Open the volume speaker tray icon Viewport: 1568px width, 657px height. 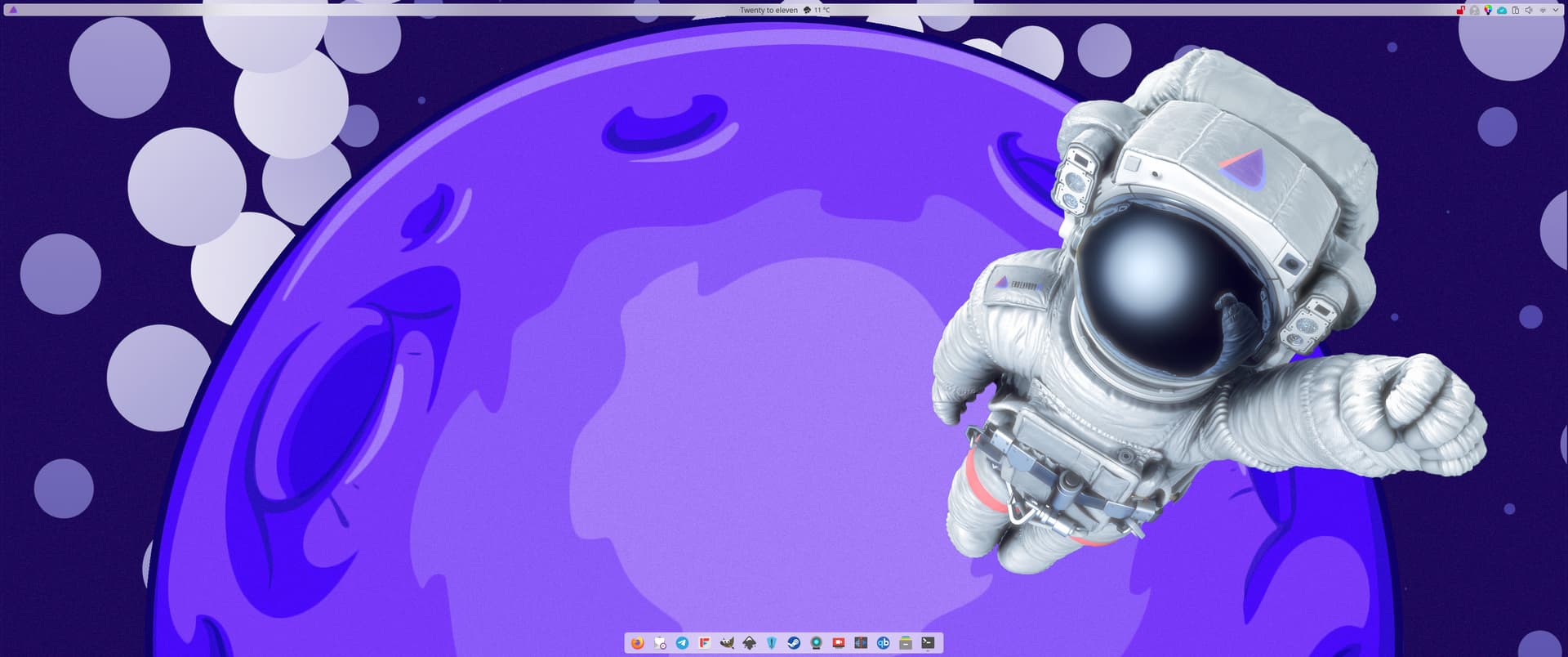pyautogui.click(x=1529, y=10)
